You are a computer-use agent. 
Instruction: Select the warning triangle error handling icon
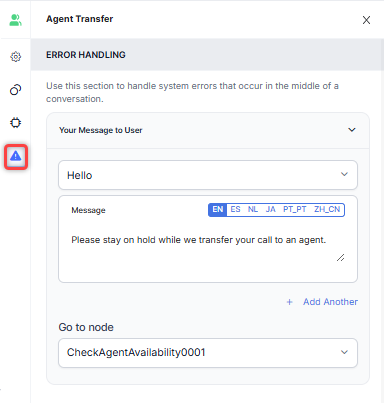point(16,156)
